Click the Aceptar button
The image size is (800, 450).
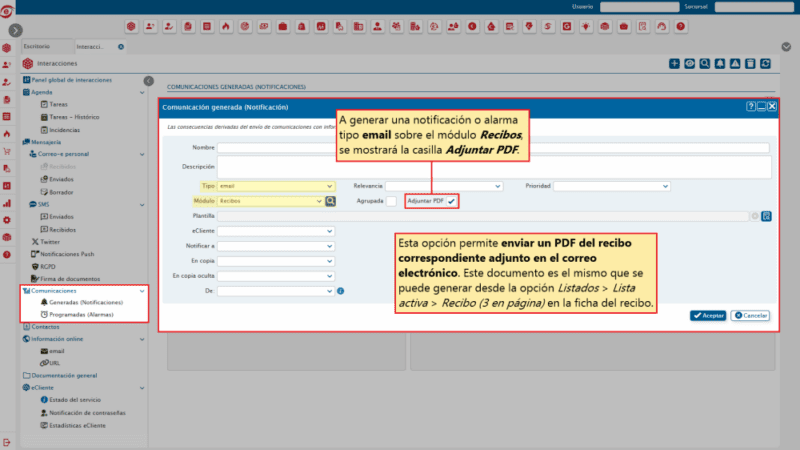point(708,315)
